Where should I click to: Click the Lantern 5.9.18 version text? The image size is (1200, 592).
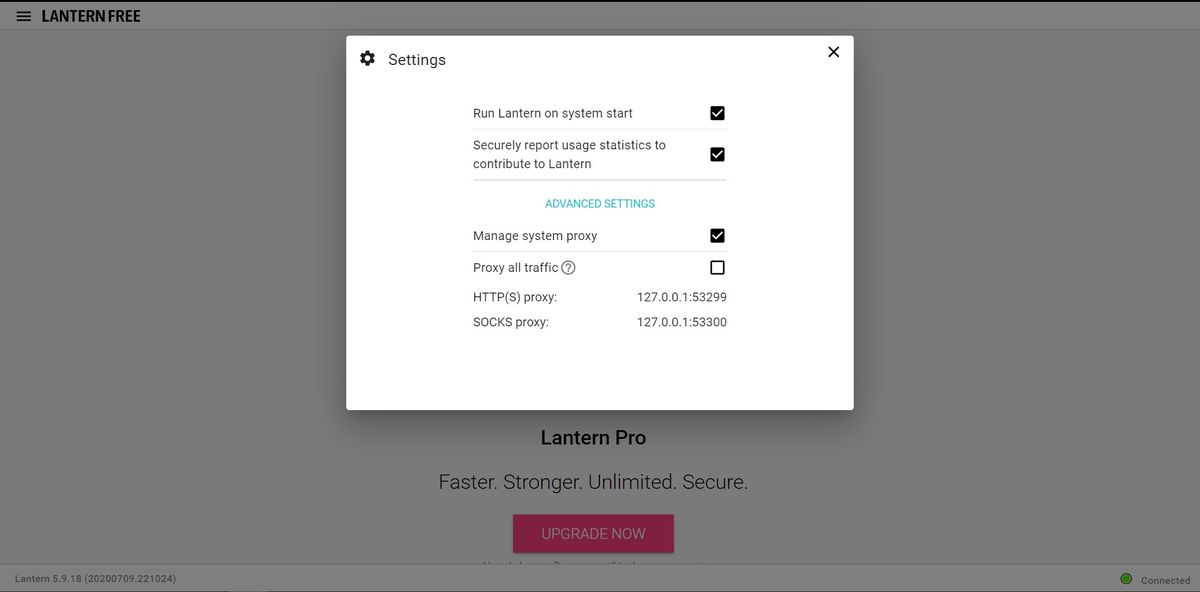coord(96,579)
